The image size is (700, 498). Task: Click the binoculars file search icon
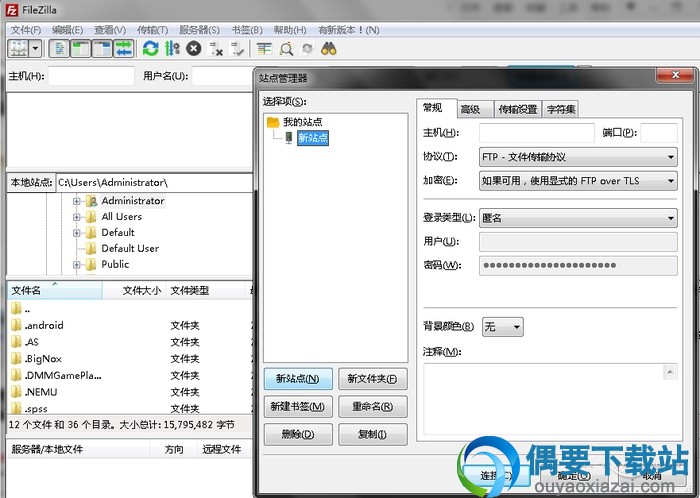point(329,48)
